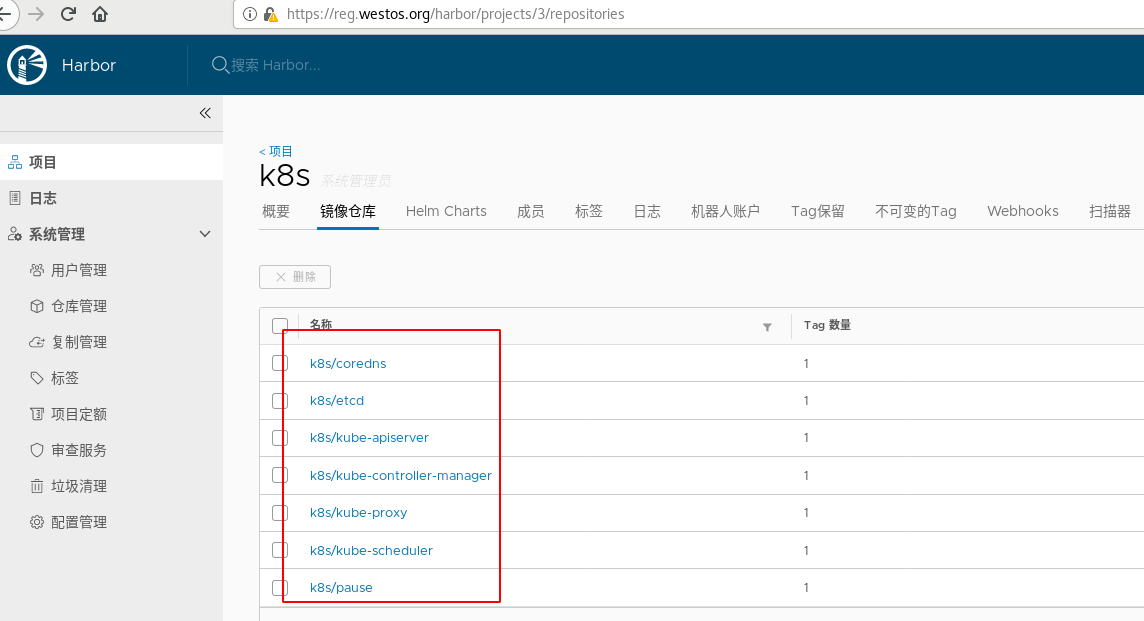Click the site information icon in address bar
The image size is (1144, 621).
point(250,14)
